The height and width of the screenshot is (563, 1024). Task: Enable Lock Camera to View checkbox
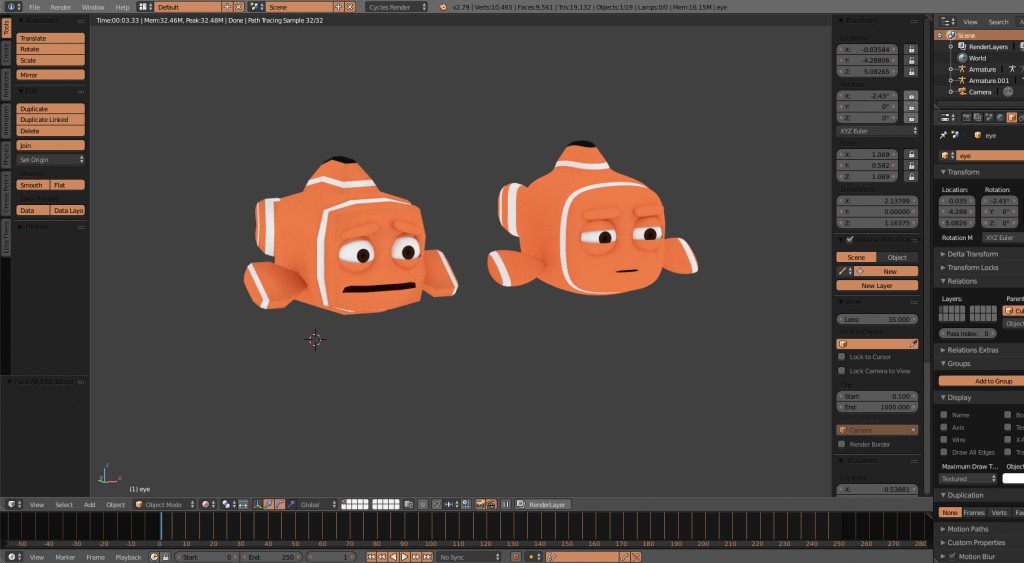[842, 370]
